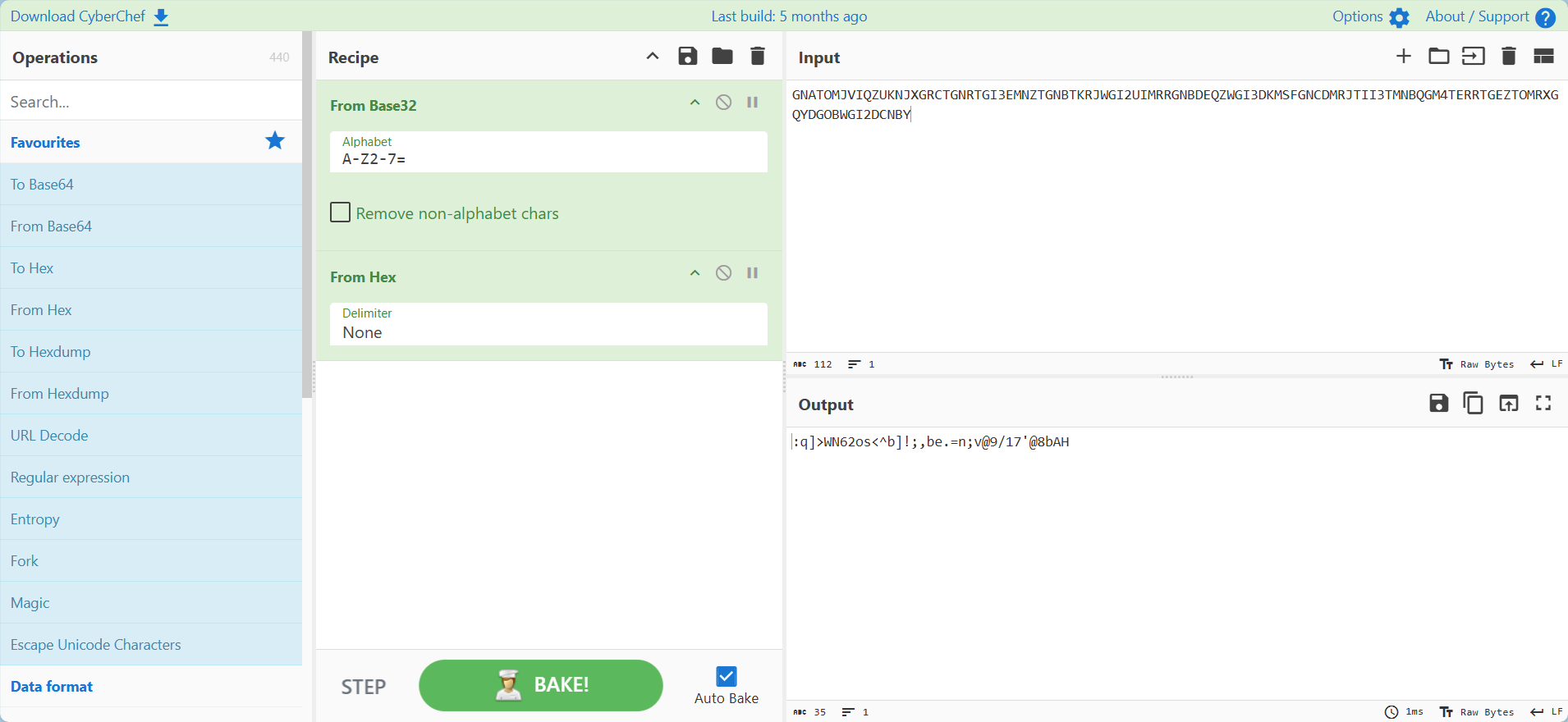
Task: Save output to file icon
Action: (1438, 403)
